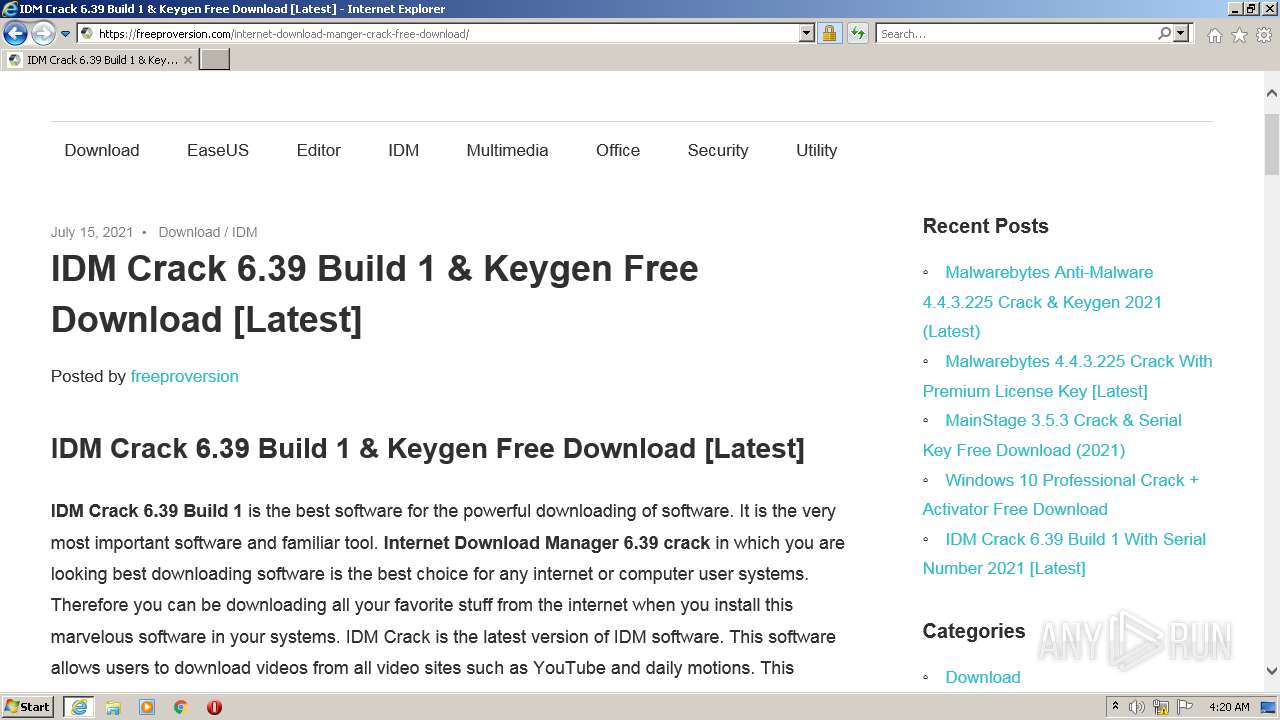Click the Recent Posts heading
This screenshot has height=720, width=1280.
click(x=986, y=226)
